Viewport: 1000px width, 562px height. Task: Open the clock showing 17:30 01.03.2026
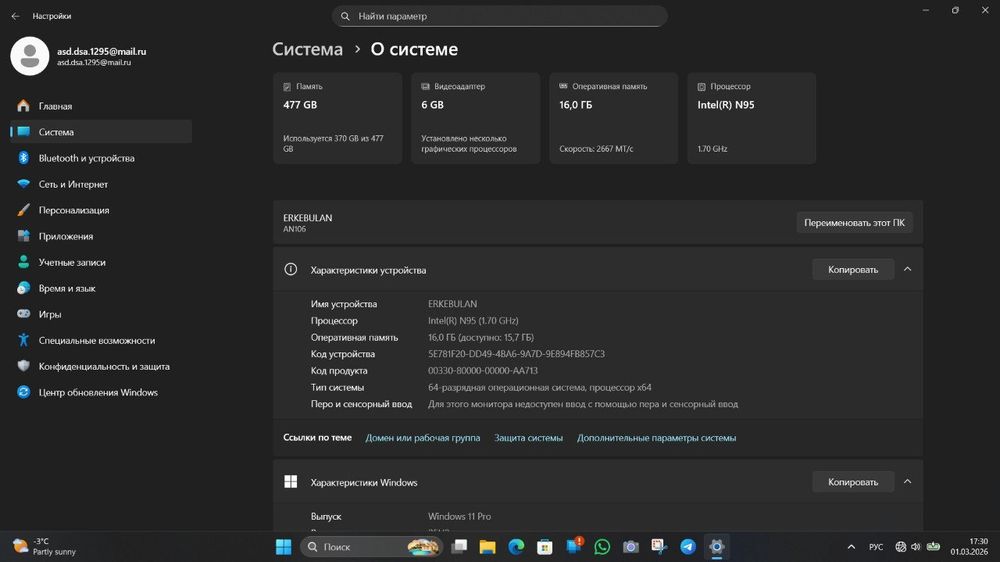969,547
